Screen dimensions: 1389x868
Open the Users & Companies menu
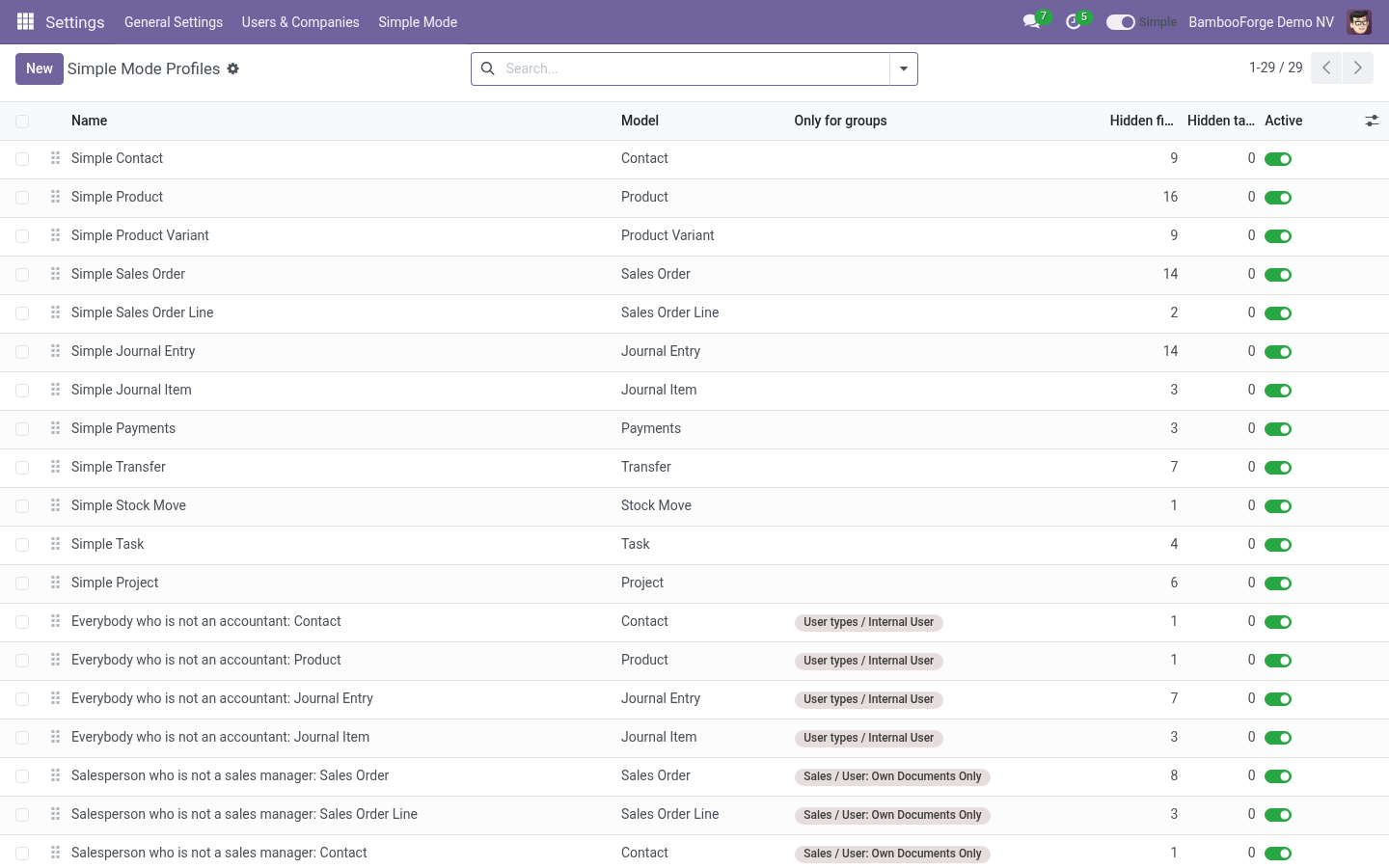(300, 22)
